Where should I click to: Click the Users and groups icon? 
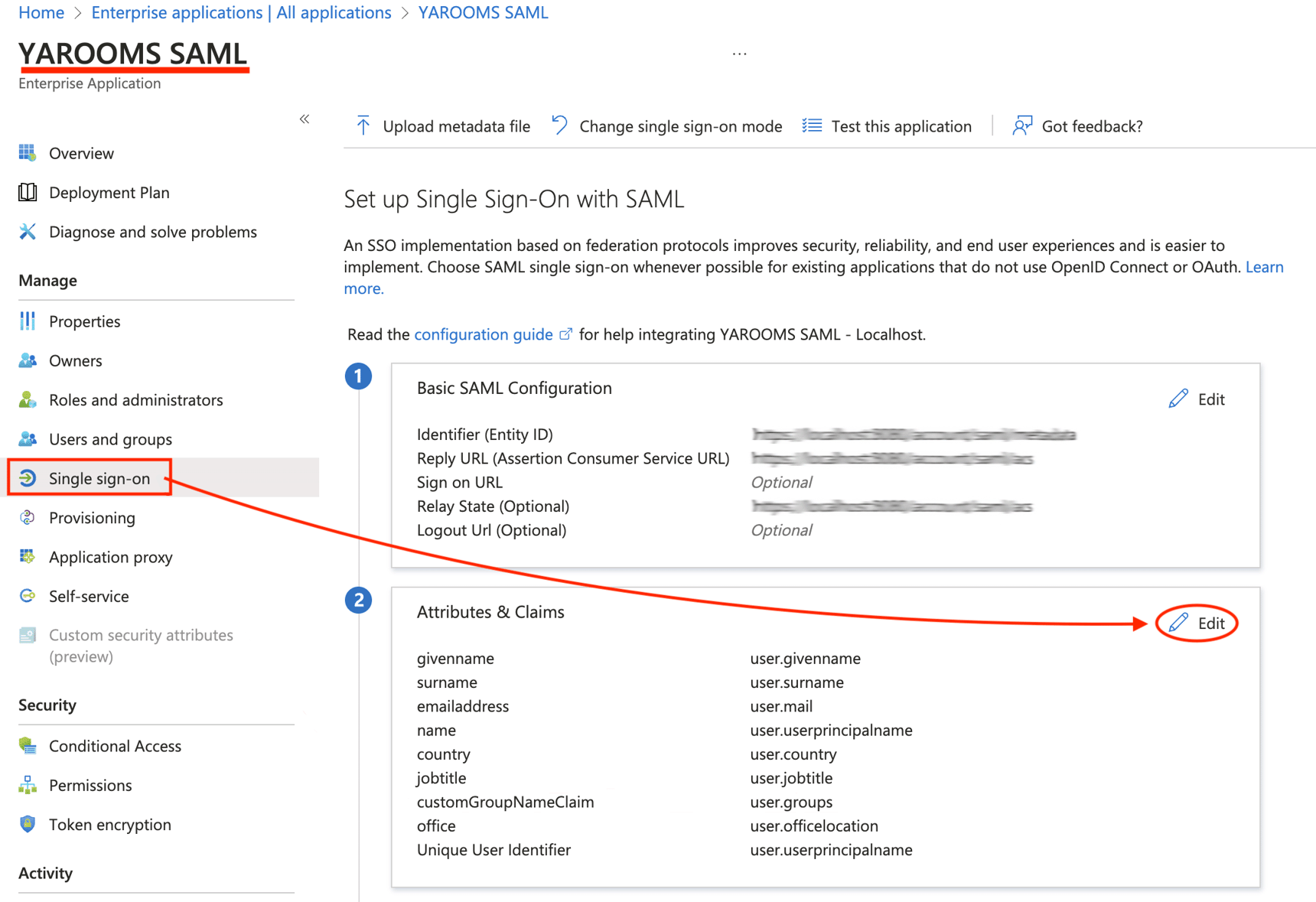tap(27, 438)
